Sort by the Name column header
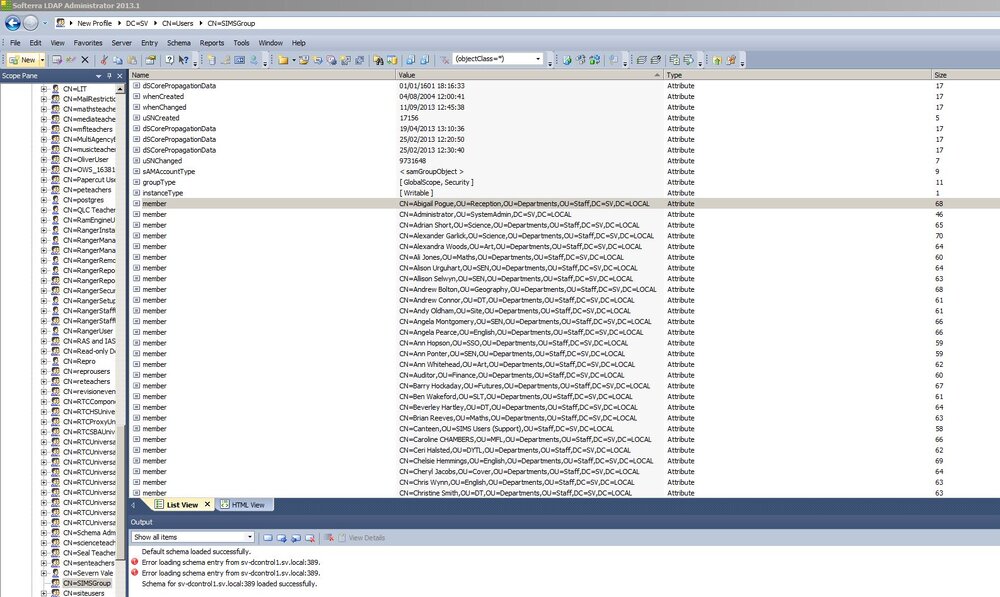This screenshot has height=597, width=1000. pyautogui.click(x=263, y=75)
